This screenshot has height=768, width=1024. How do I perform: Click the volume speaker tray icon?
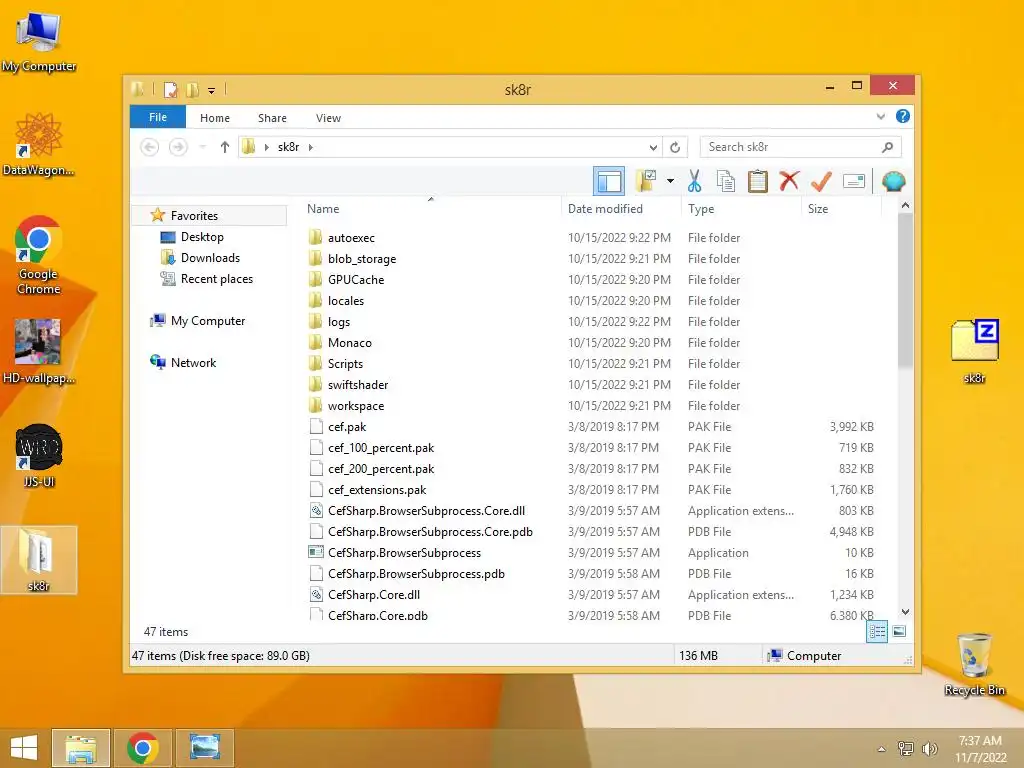click(x=929, y=748)
